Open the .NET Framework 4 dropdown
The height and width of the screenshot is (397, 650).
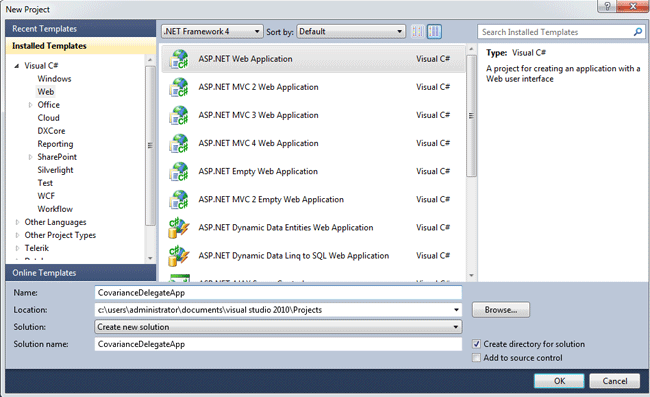(x=212, y=31)
